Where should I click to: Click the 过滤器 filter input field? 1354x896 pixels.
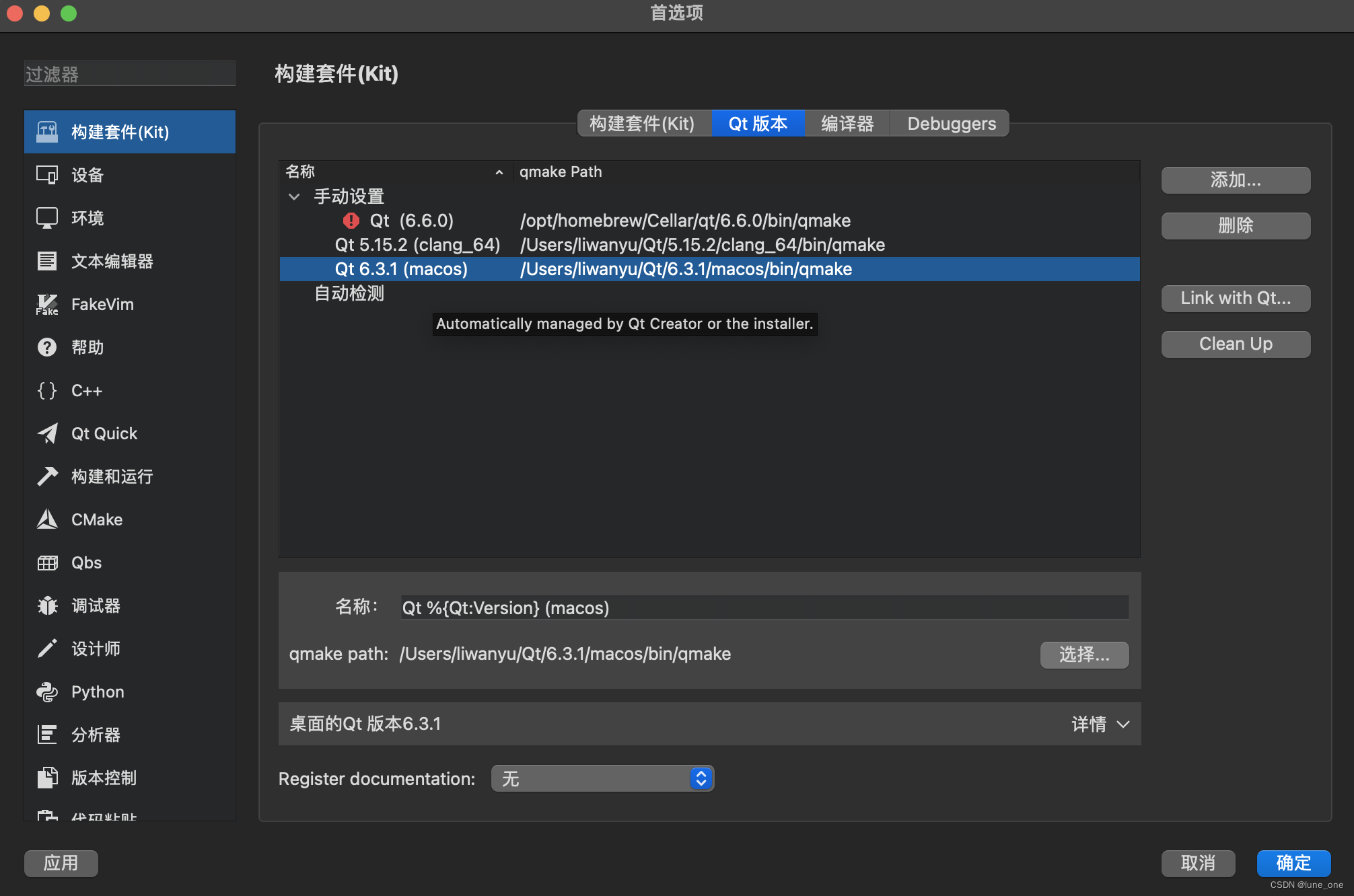[129, 73]
